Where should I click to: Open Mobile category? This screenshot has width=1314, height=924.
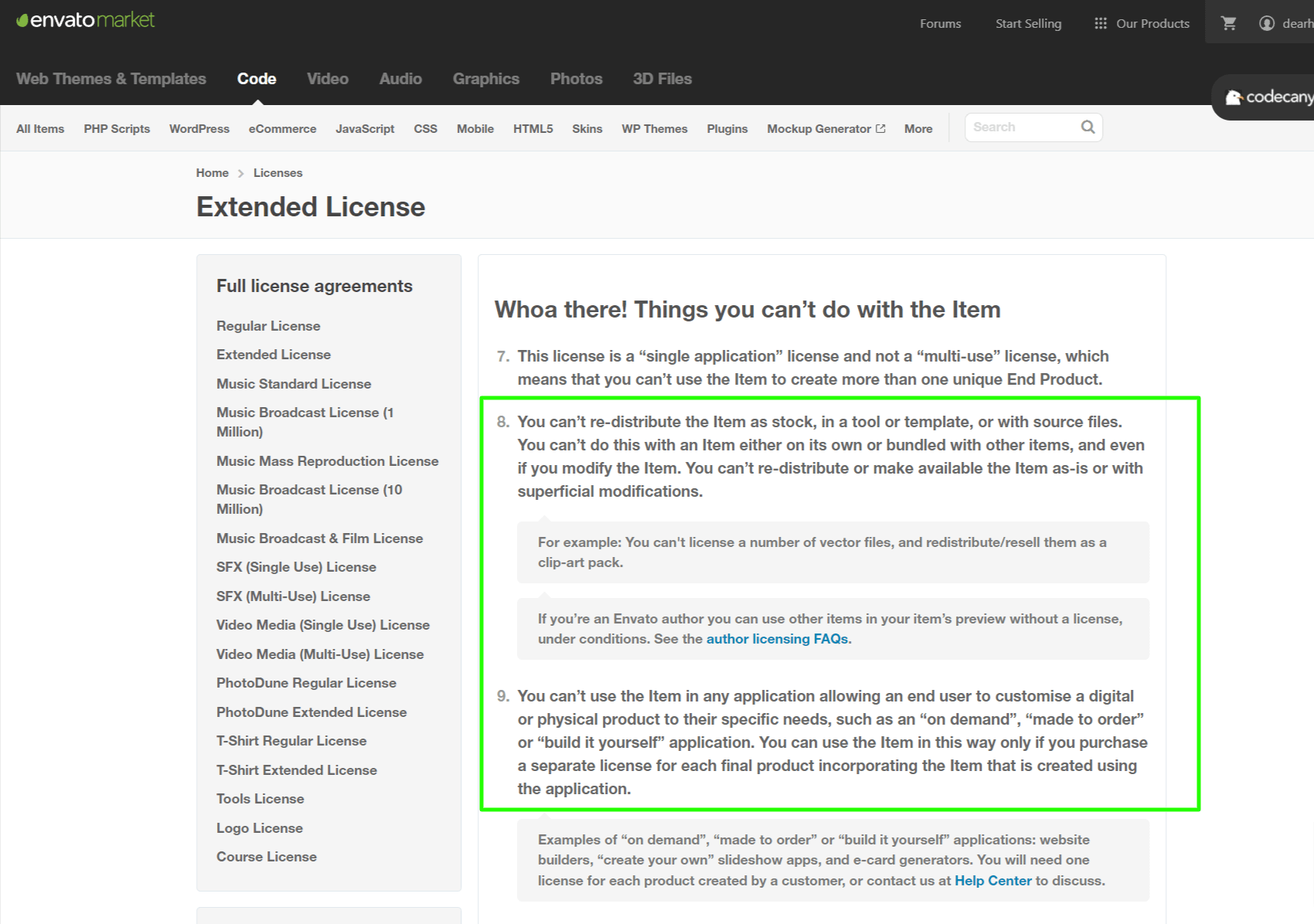coord(475,129)
